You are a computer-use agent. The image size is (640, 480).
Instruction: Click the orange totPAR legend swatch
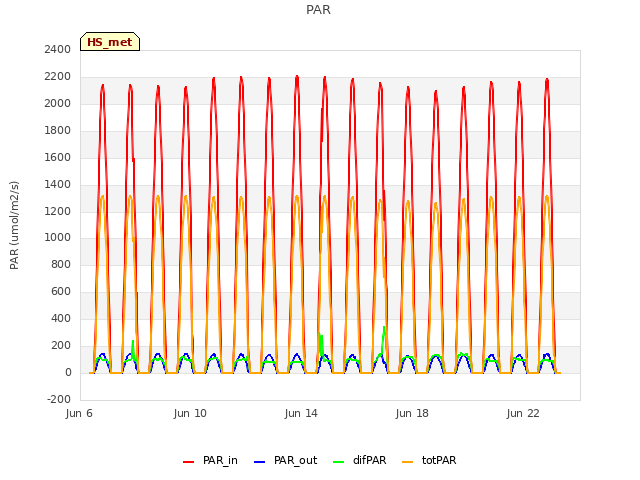[x=408, y=462]
